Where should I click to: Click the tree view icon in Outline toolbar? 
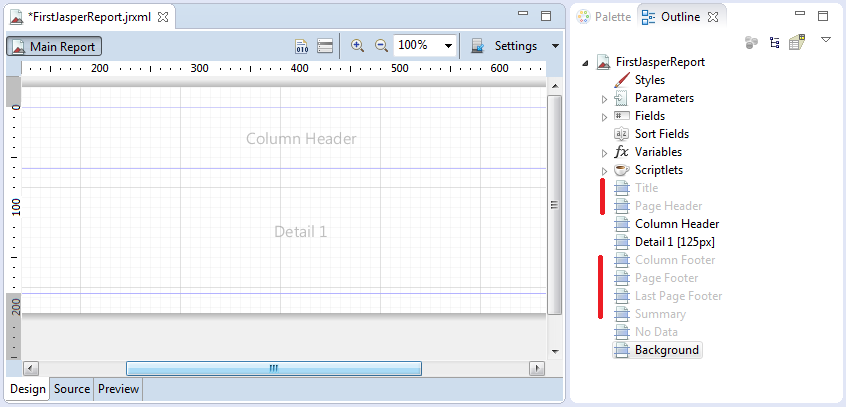[x=775, y=43]
